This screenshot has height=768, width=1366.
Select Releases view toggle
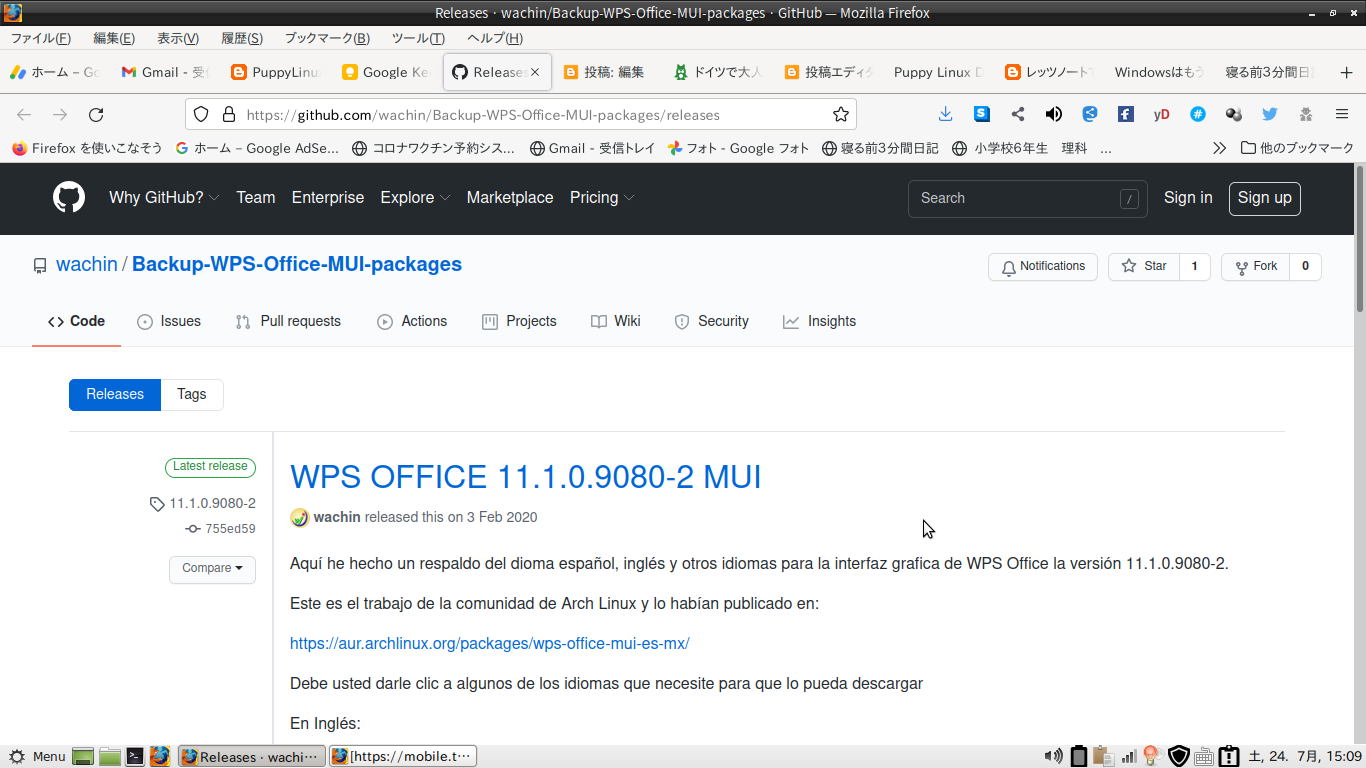click(x=115, y=394)
